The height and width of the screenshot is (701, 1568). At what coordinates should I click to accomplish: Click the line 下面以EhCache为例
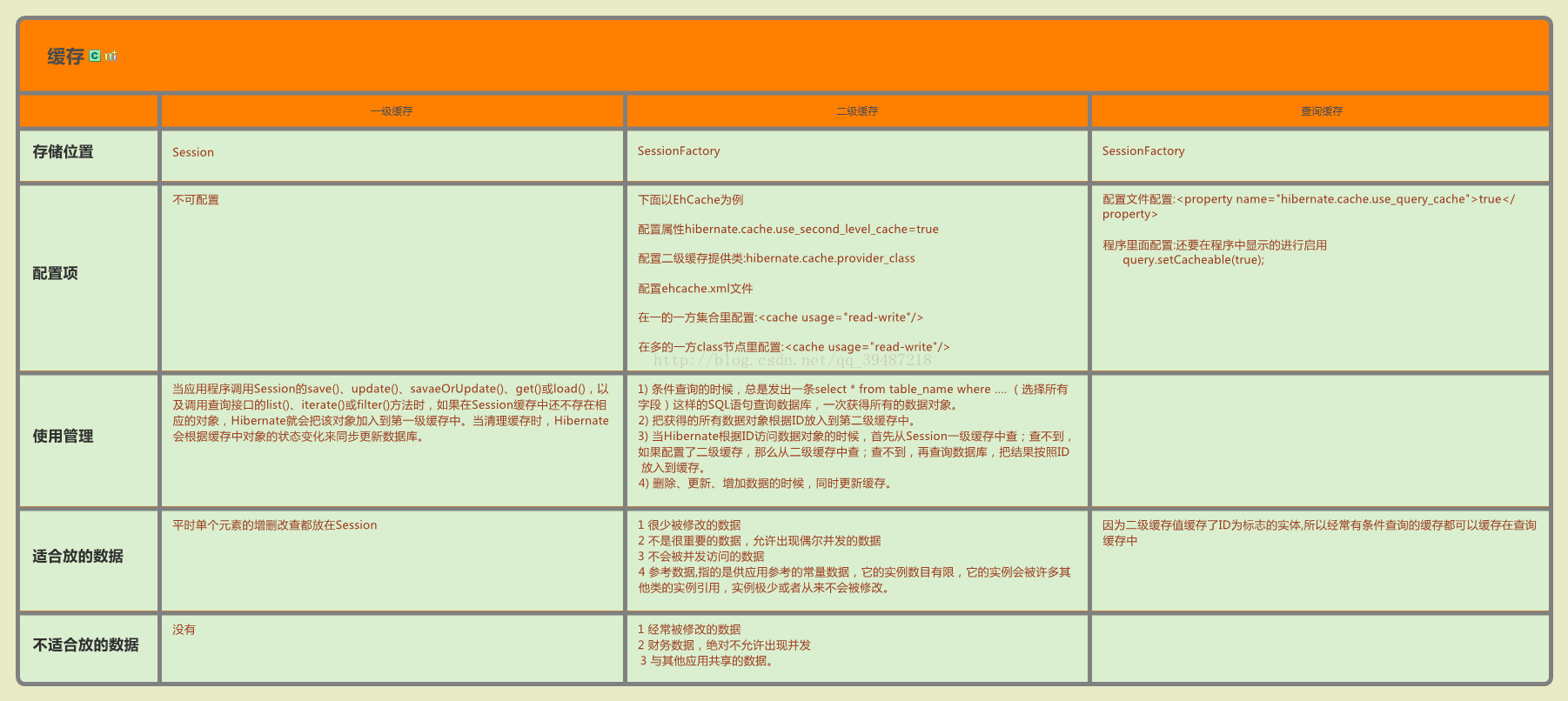(690, 199)
